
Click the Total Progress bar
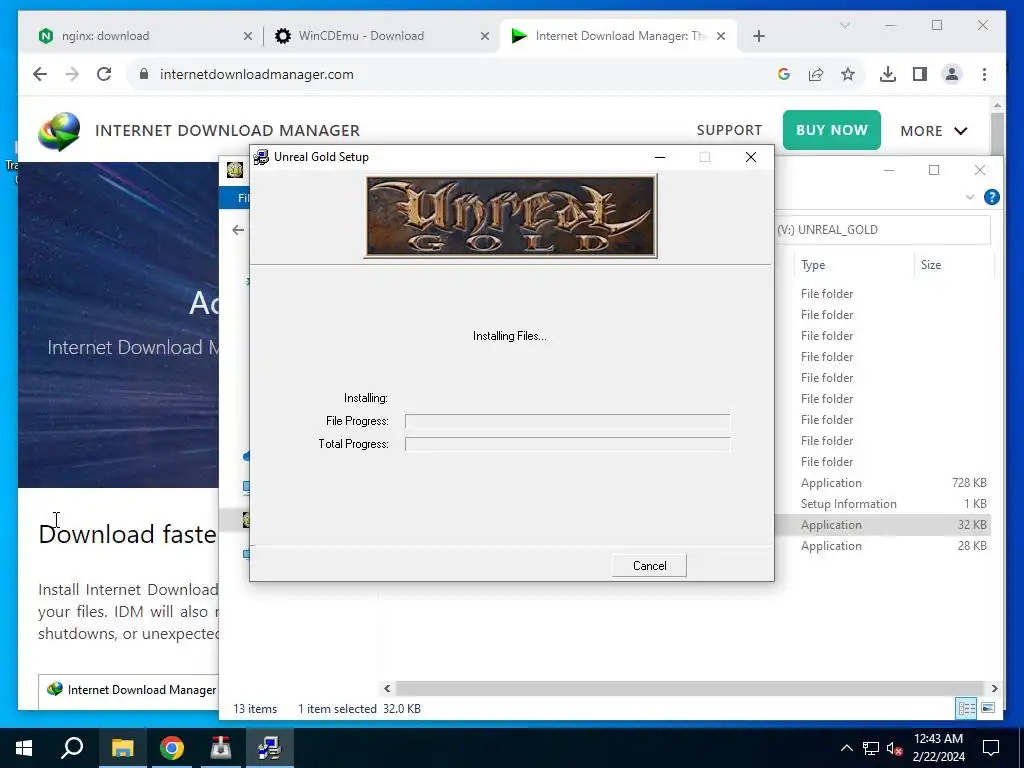click(x=568, y=444)
